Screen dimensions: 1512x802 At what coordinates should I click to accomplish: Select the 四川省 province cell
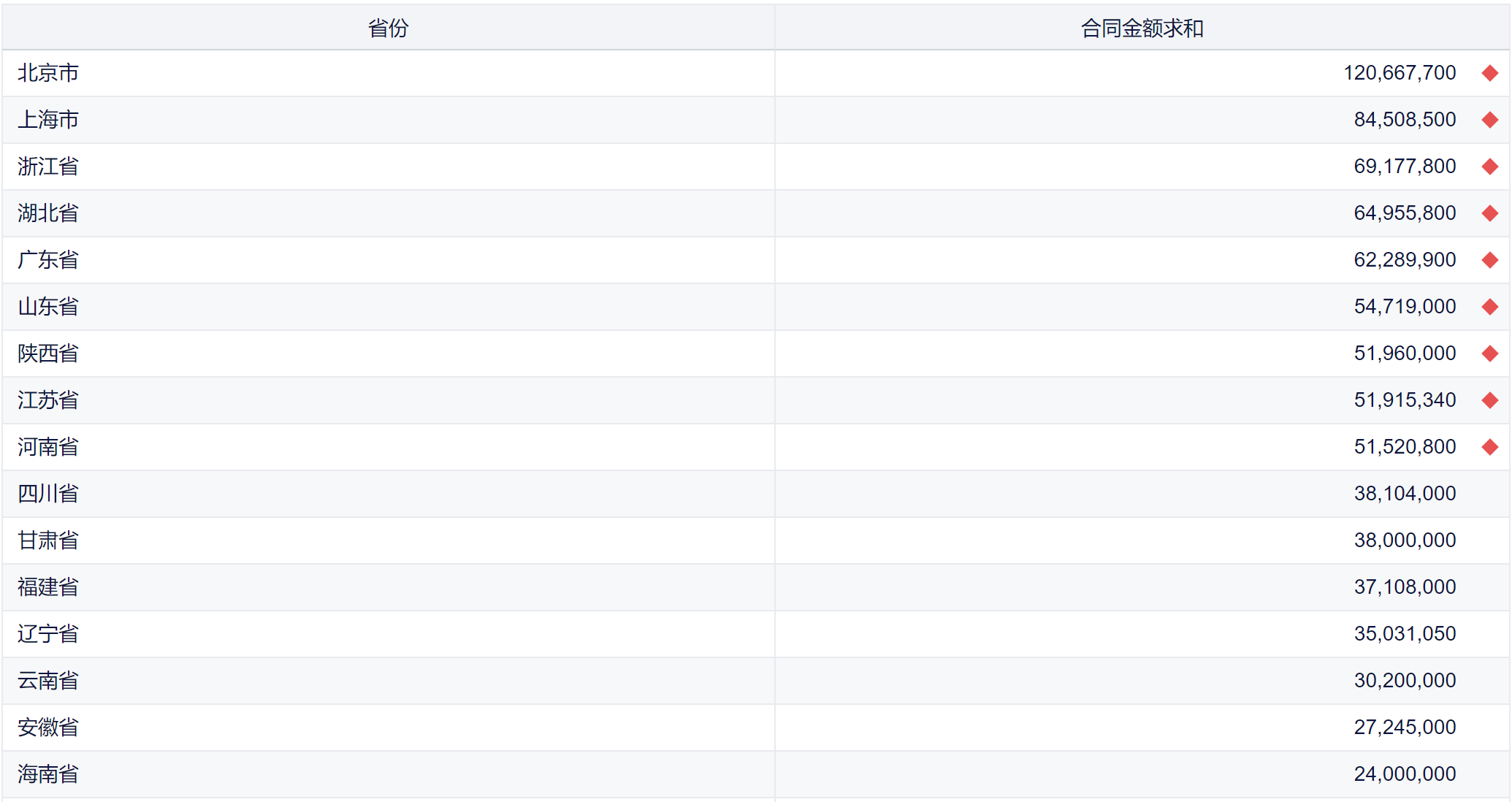click(x=48, y=494)
